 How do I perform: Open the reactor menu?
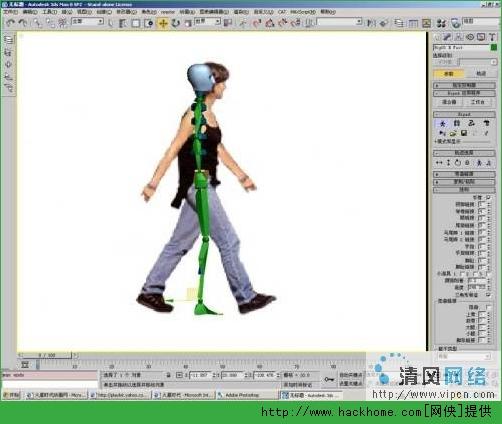(168, 12)
